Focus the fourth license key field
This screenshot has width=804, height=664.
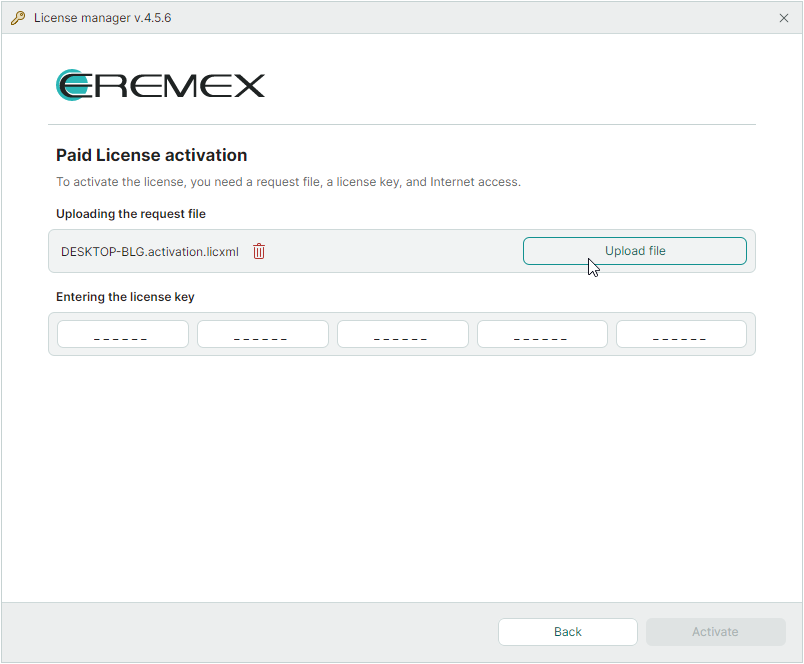click(542, 334)
